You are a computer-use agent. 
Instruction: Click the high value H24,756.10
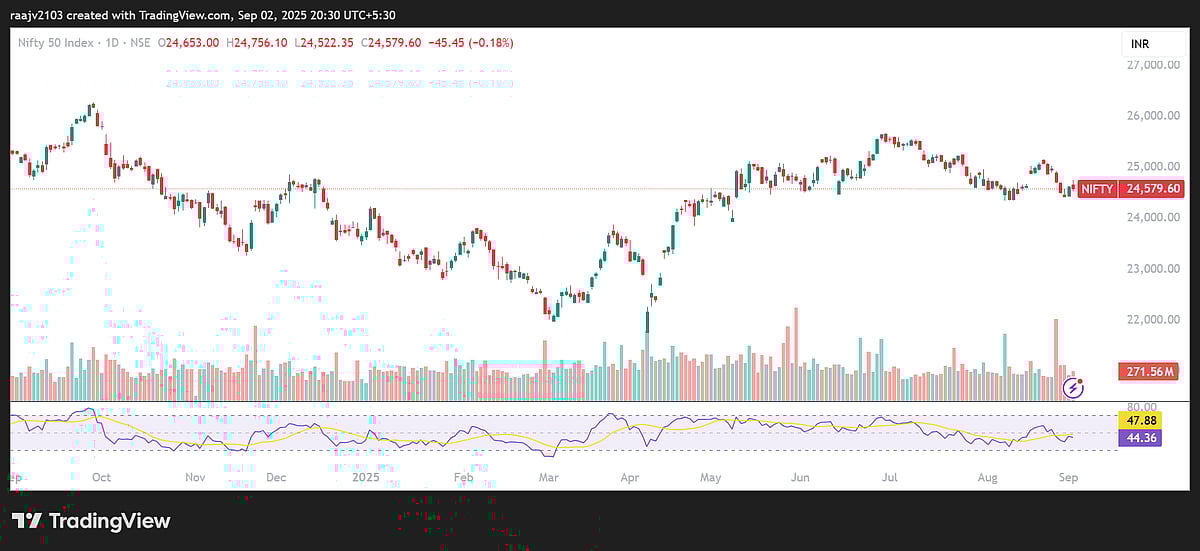[x=258, y=42]
